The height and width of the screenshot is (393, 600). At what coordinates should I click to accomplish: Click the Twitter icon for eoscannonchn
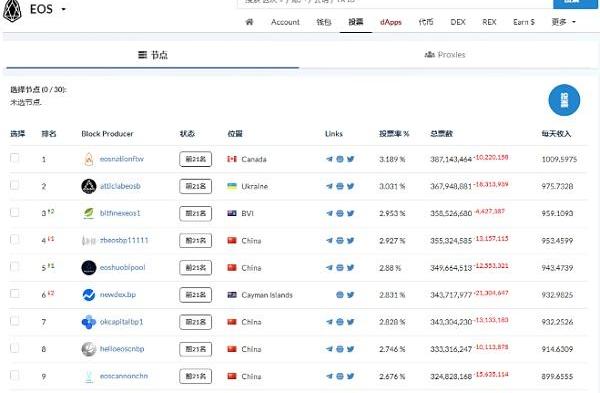pyautogui.click(x=351, y=377)
